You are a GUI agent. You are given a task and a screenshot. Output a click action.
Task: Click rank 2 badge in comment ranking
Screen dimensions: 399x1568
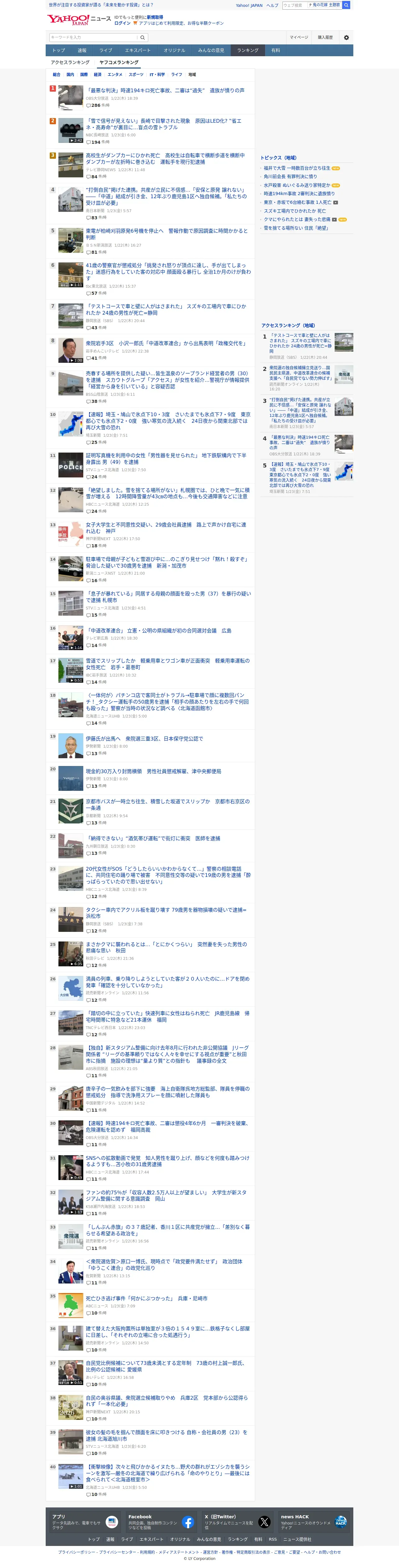point(53,121)
